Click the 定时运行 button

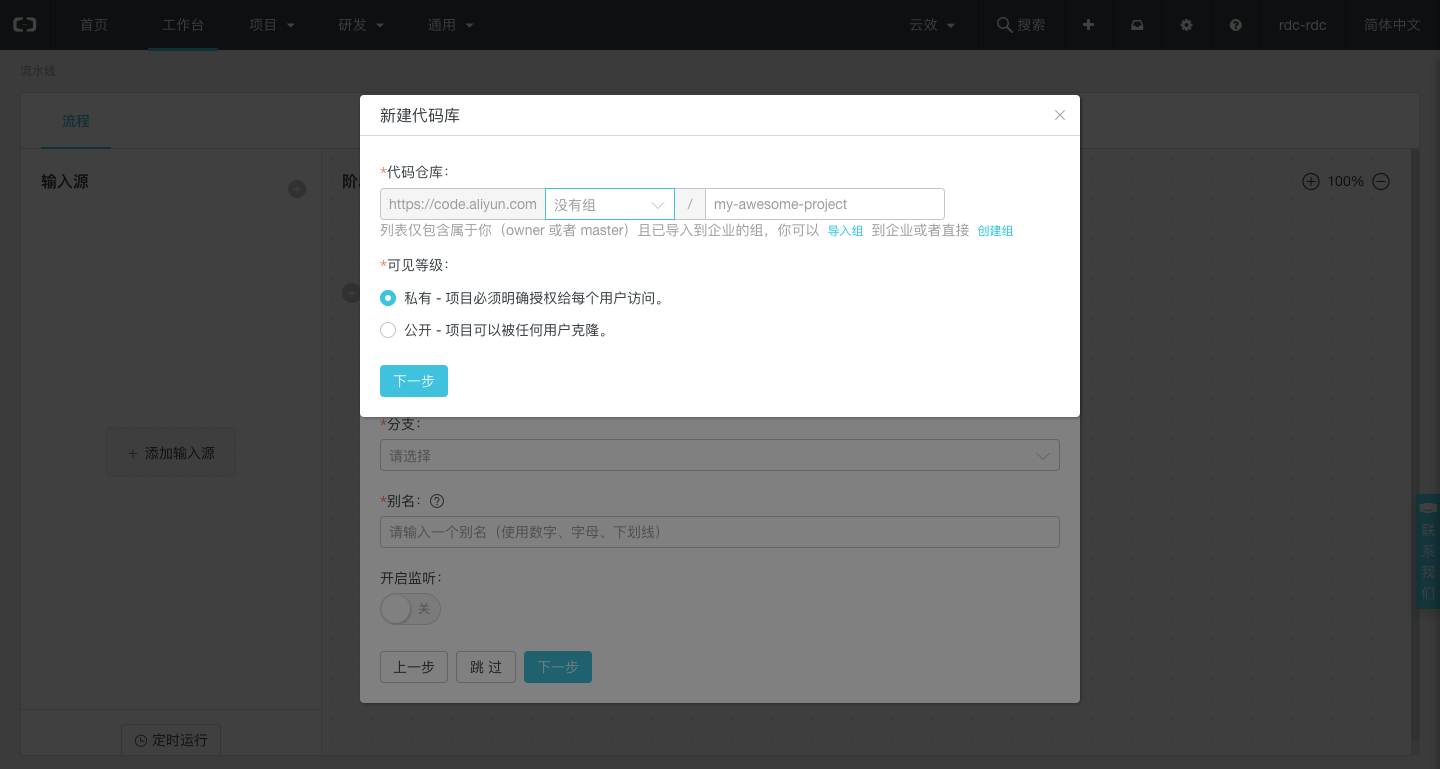pyautogui.click(x=171, y=740)
